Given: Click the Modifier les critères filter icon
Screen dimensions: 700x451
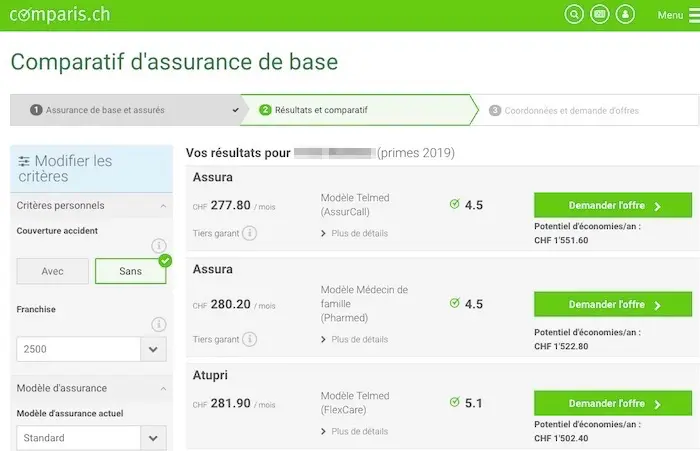Looking at the screenshot, I should click(24, 161).
